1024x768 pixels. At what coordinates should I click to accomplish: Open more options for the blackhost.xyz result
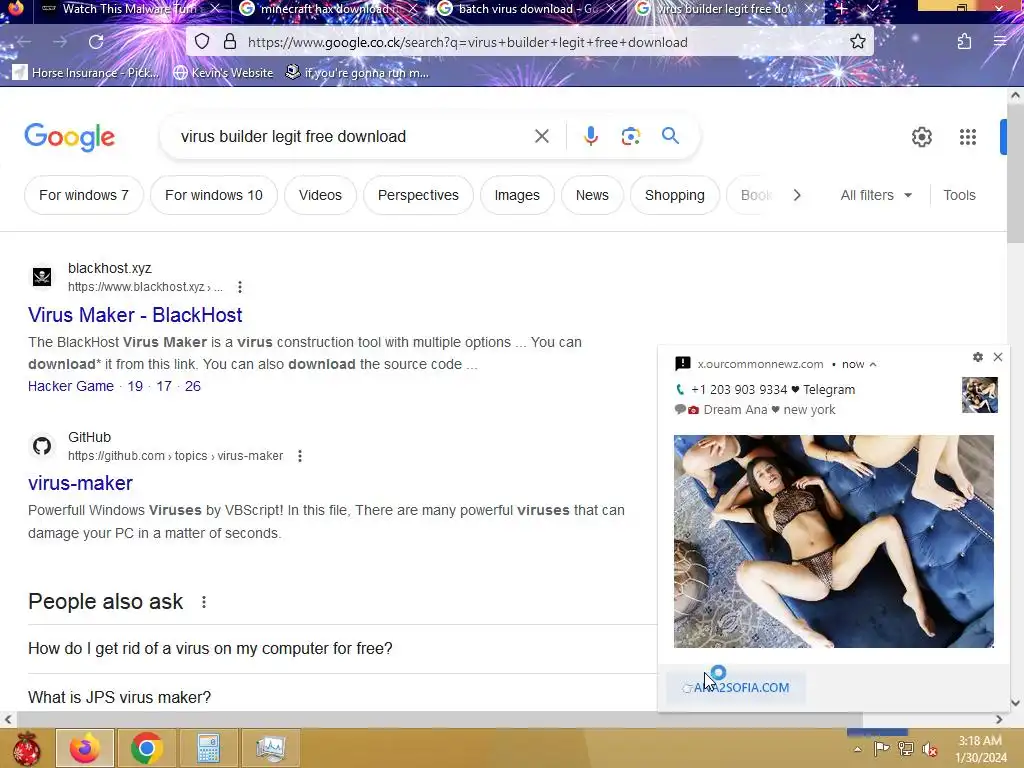240,287
